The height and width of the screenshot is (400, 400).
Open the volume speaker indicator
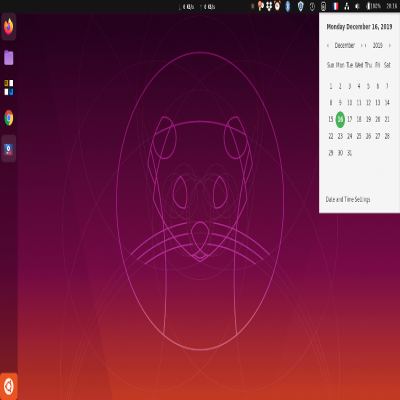pyautogui.click(x=357, y=6)
